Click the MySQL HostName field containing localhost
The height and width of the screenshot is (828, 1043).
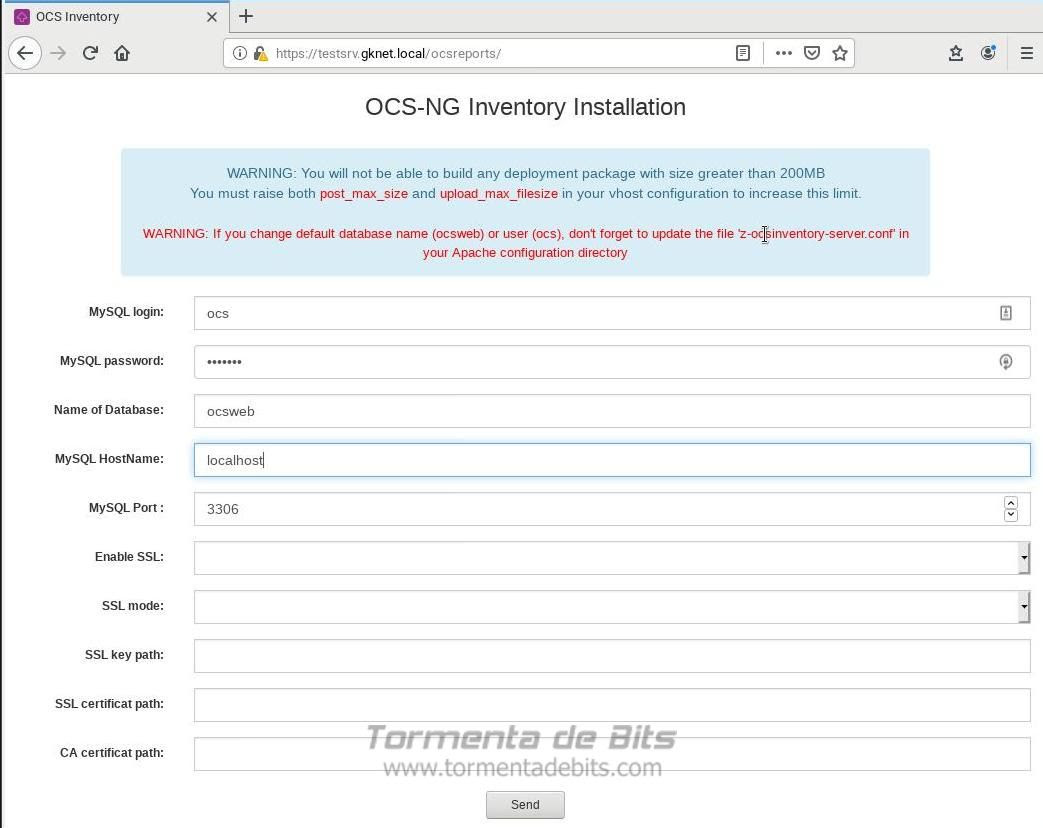coord(612,460)
